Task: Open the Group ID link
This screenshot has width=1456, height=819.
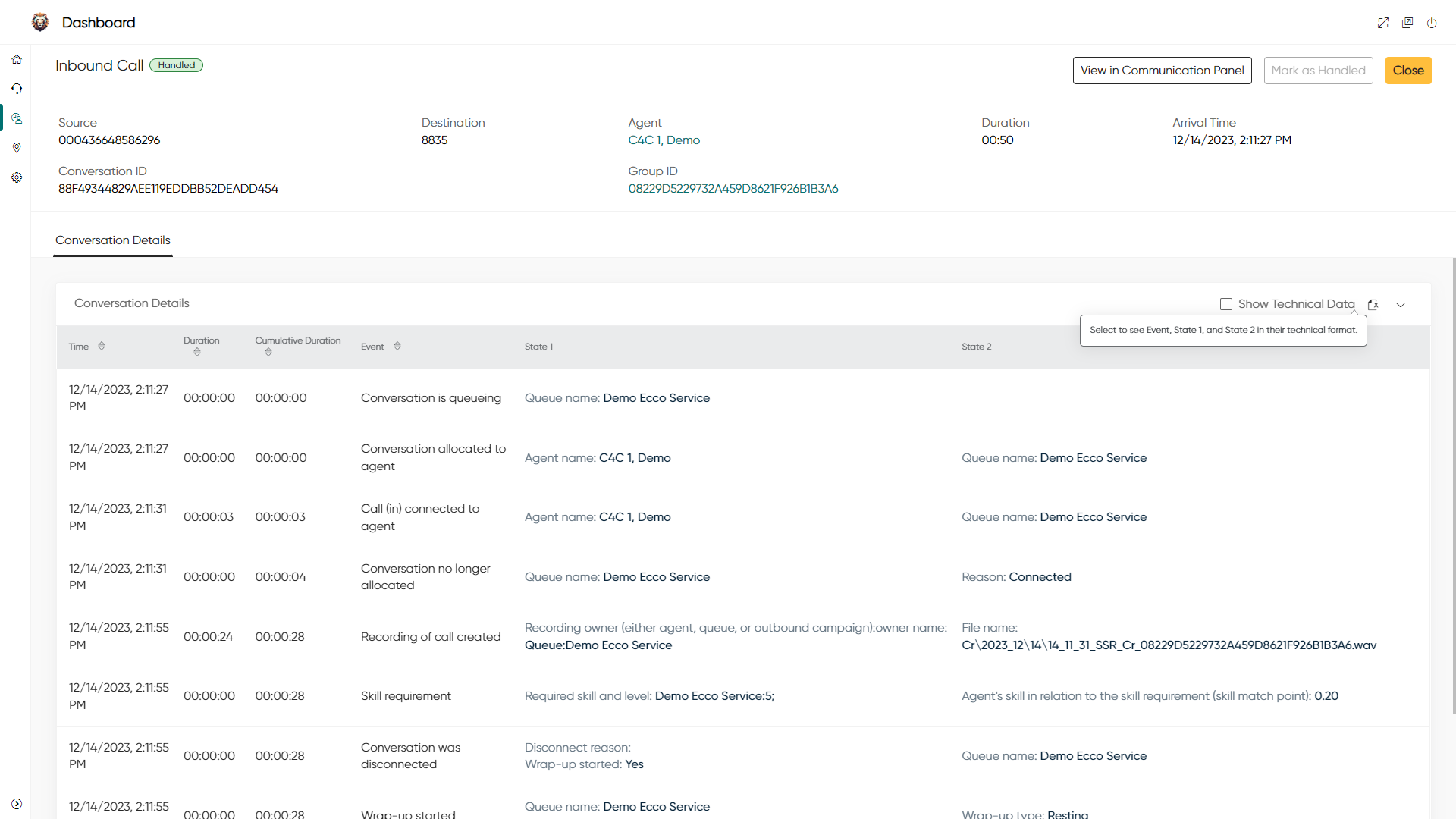Action: [x=733, y=189]
